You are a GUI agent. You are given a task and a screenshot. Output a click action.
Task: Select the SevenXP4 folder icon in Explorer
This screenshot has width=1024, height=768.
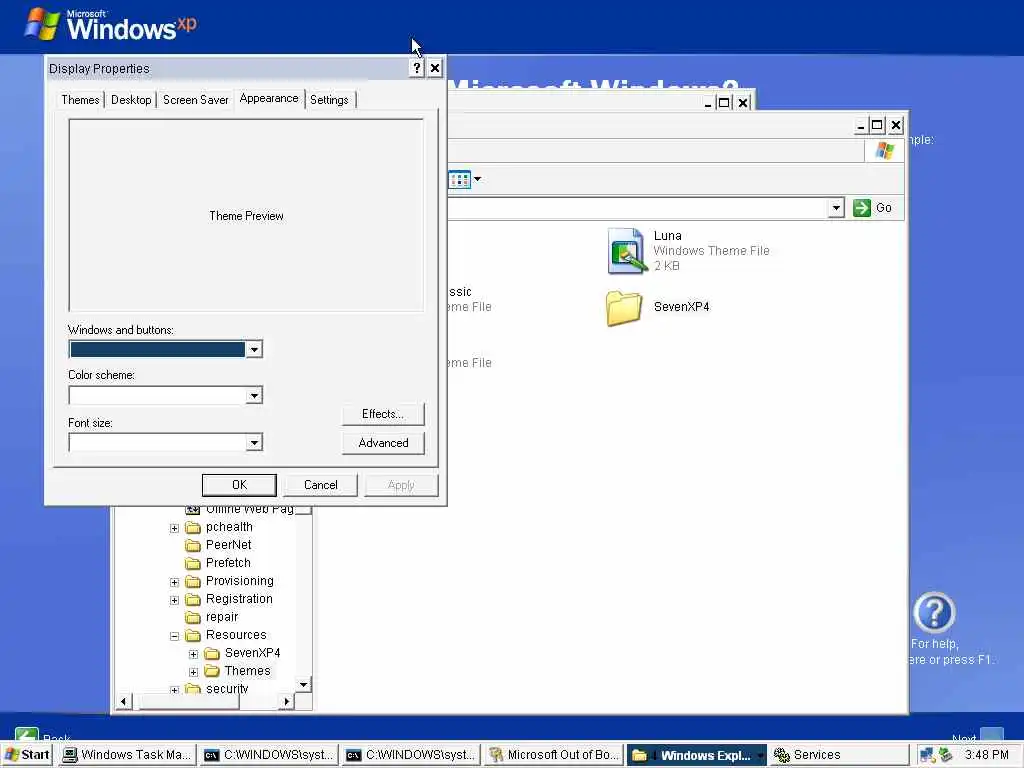(624, 308)
